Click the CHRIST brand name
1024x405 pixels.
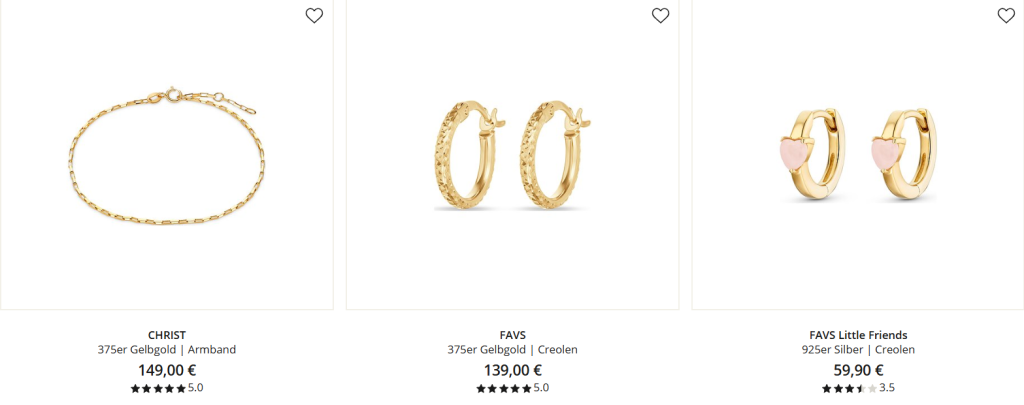[x=167, y=335]
